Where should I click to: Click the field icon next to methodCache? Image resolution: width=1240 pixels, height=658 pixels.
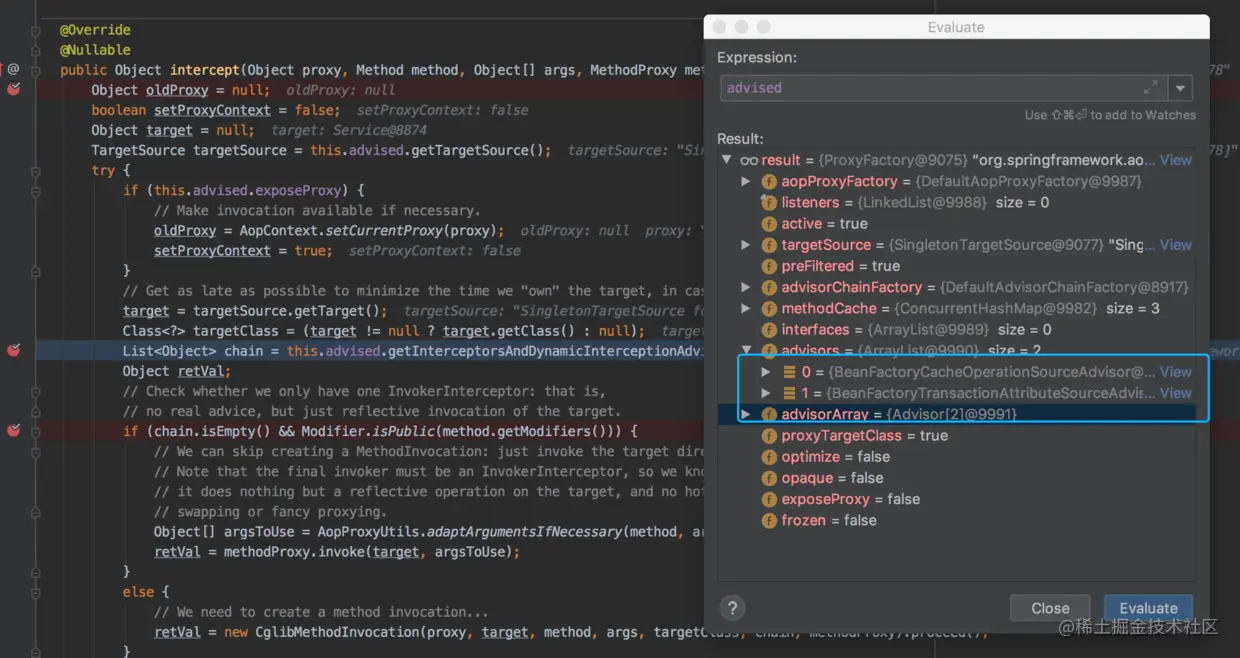(x=769, y=309)
